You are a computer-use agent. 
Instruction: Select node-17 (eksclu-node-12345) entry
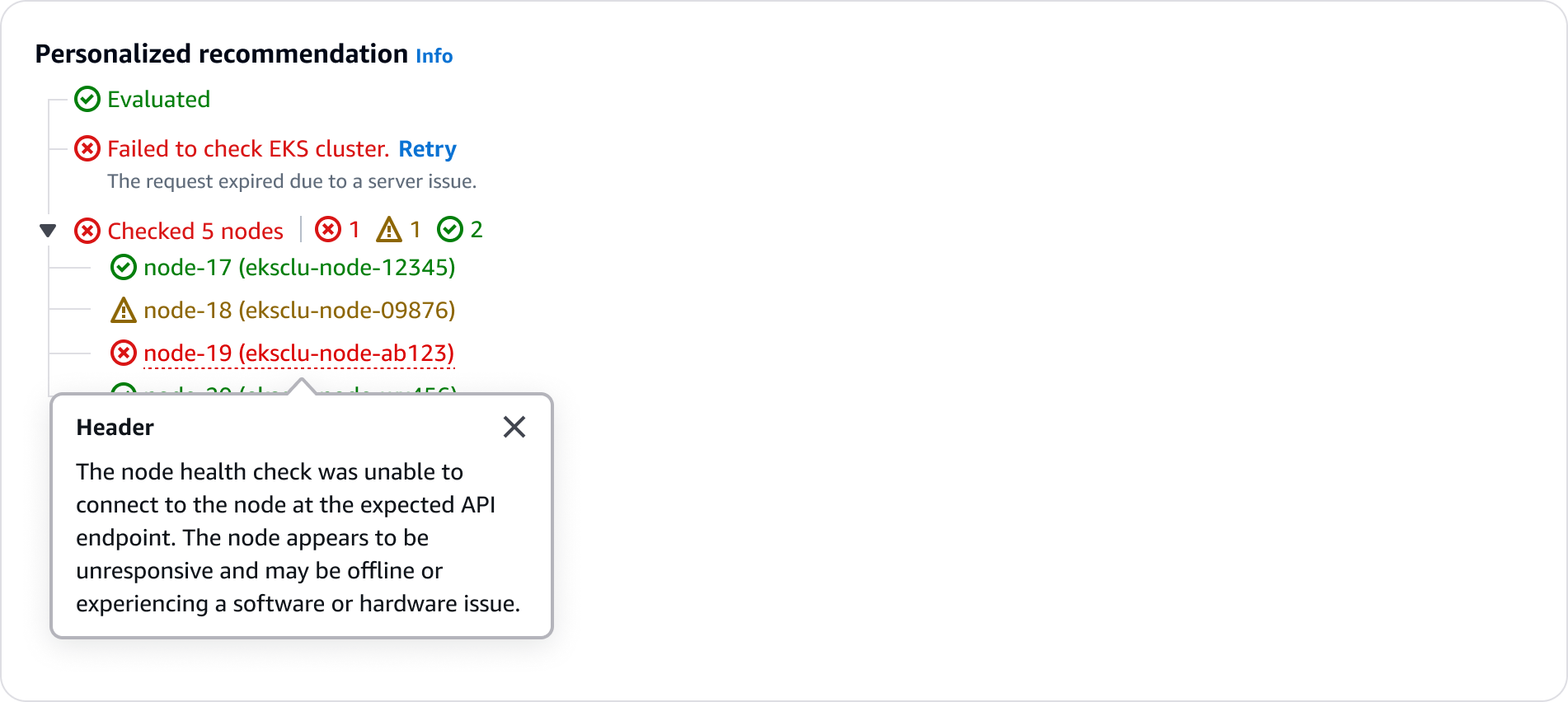tap(299, 268)
